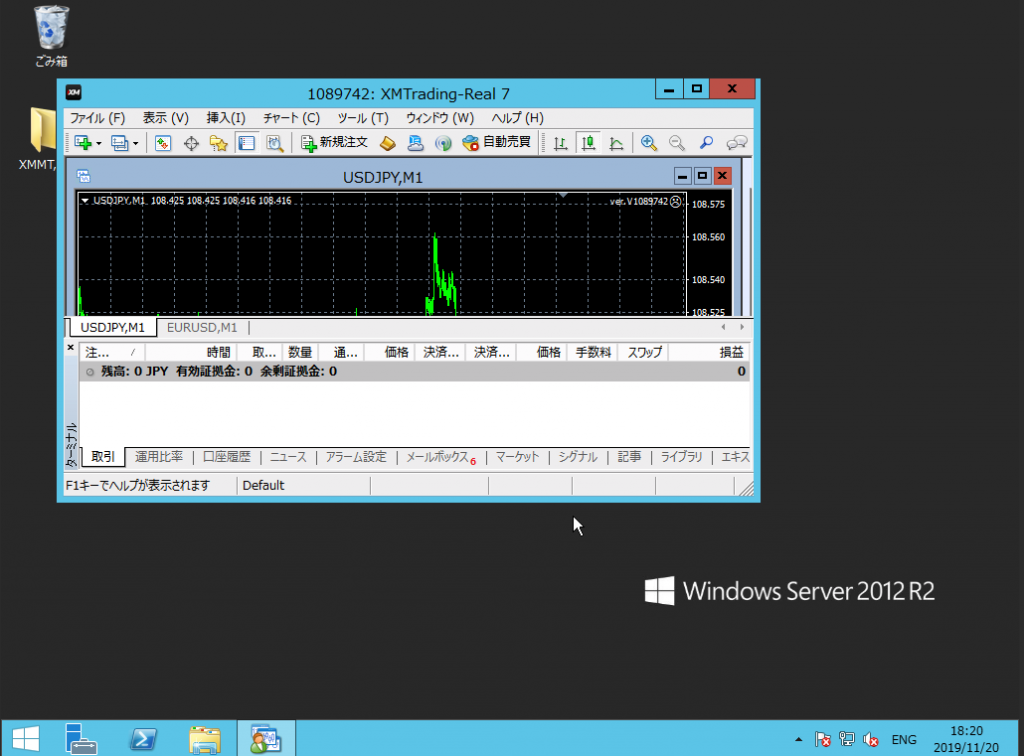The height and width of the screenshot is (756, 1024).
Task: Open the マーケット terminal tab
Action: click(517, 457)
